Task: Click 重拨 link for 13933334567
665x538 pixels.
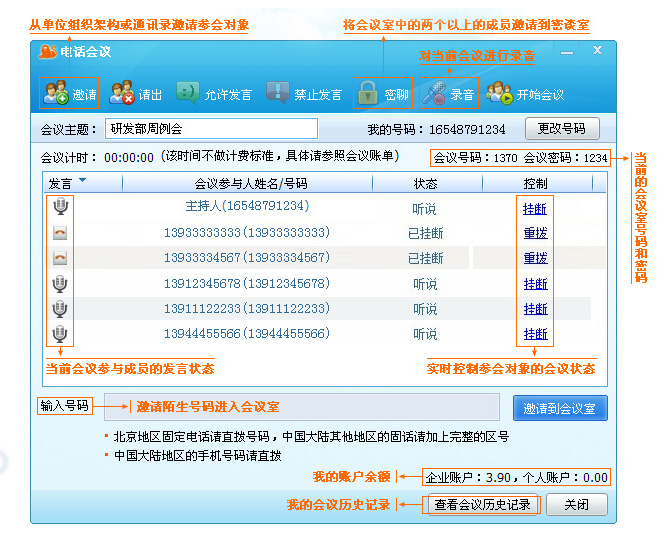Action: click(535, 258)
